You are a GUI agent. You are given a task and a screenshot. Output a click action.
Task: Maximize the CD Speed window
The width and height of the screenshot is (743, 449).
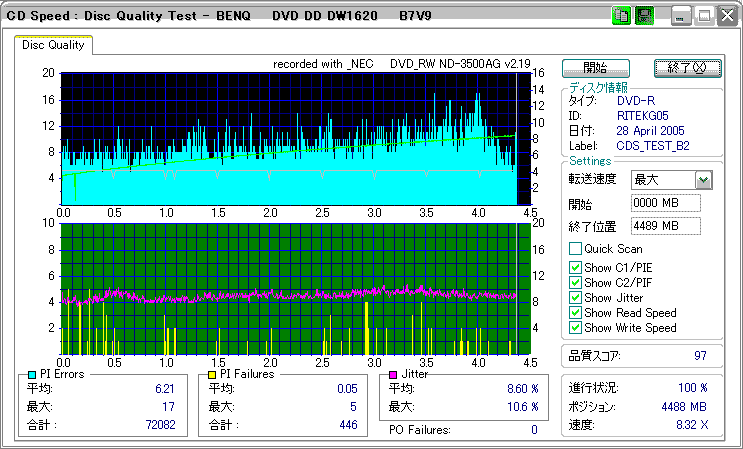tap(703, 16)
